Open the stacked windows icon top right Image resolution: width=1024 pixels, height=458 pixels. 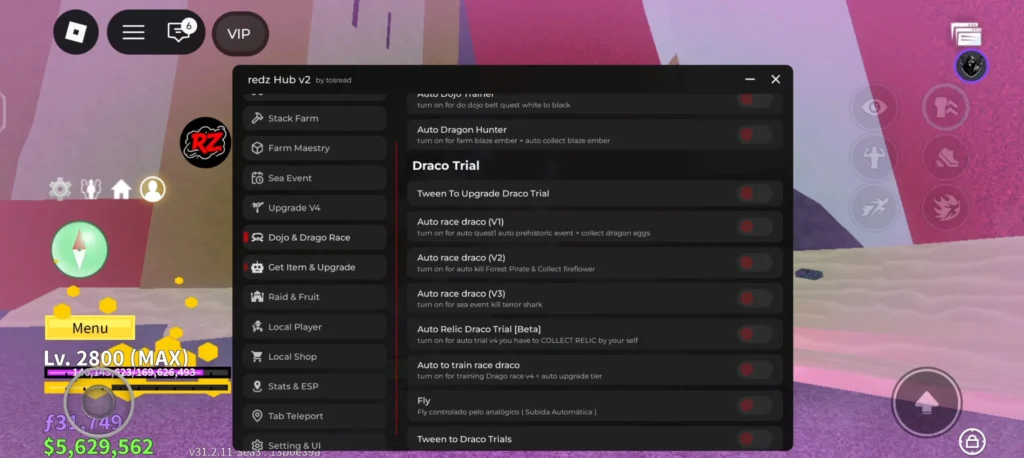tap(967, 35)
